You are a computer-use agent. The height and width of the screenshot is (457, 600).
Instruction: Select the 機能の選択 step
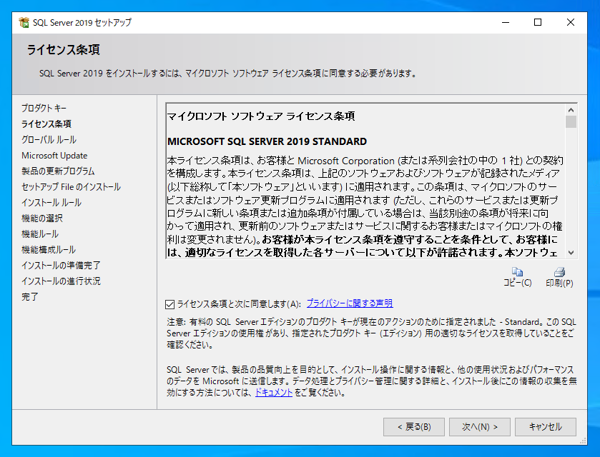point(42,218)
